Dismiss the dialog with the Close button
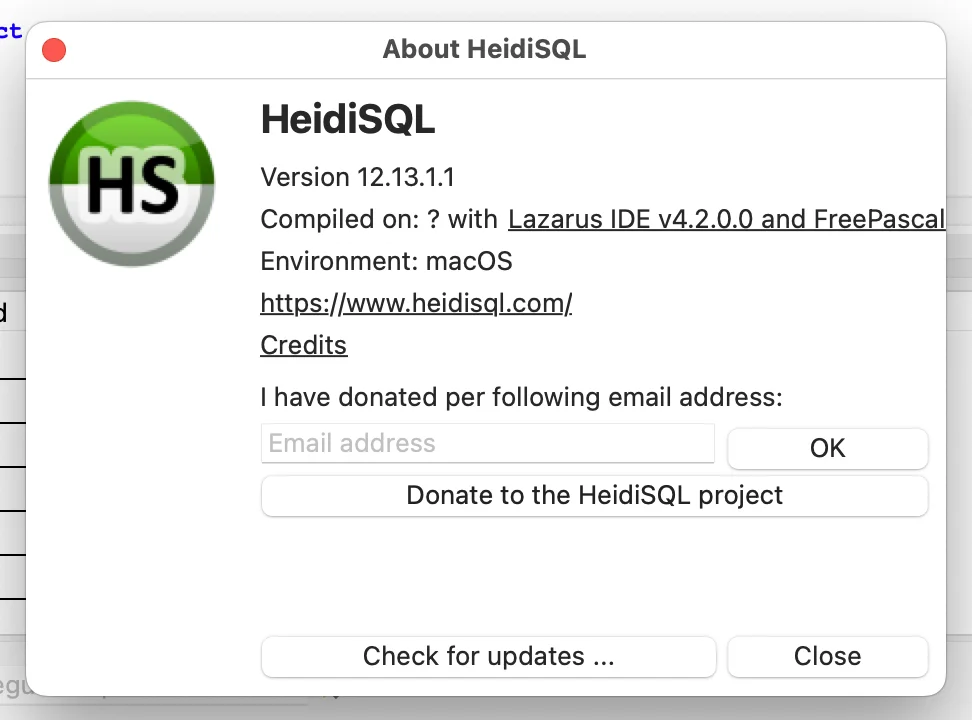Screen dimensions: 972x720 click(828, 656)
